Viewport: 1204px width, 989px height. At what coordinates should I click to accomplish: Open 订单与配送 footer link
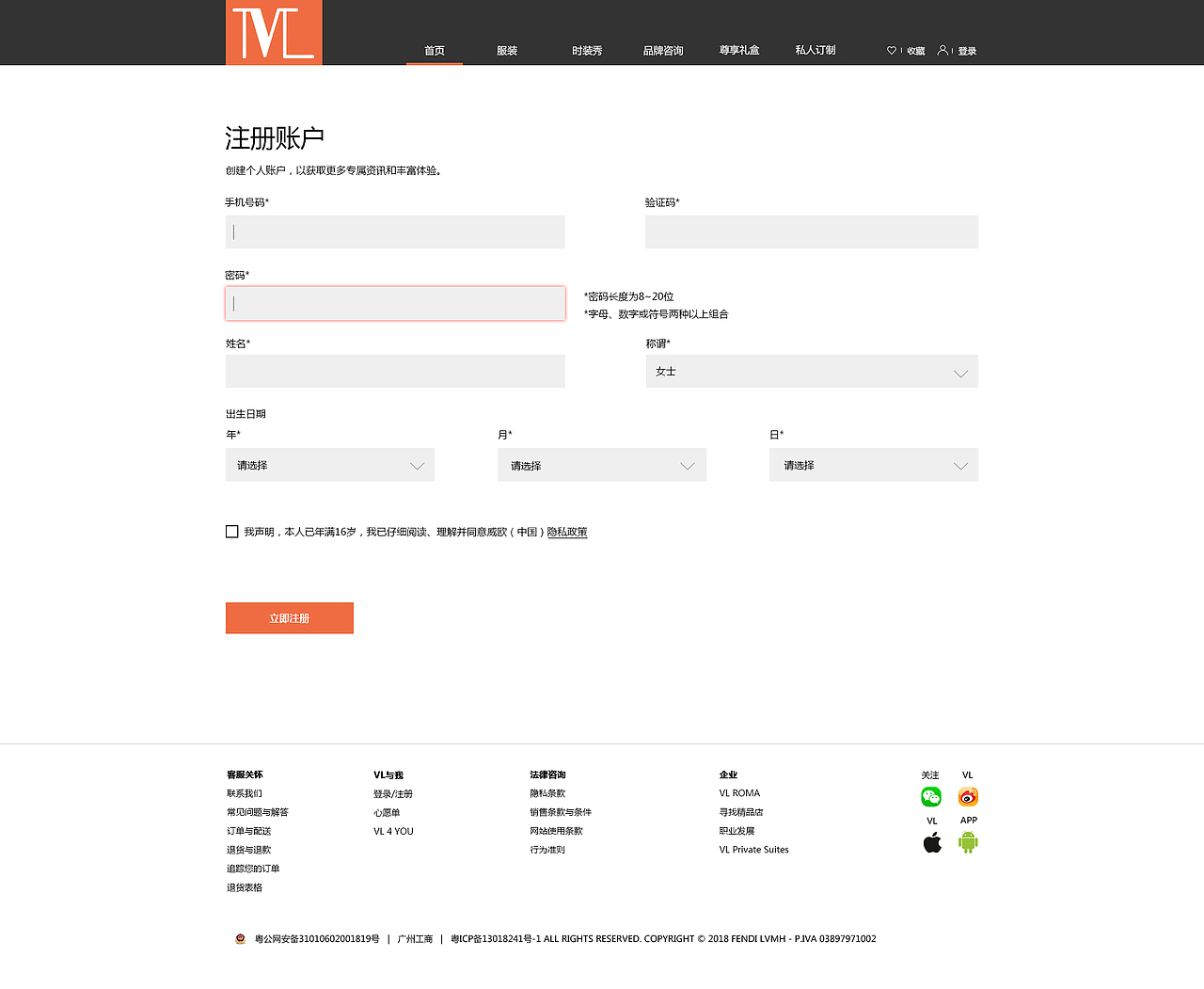[249, 831]
